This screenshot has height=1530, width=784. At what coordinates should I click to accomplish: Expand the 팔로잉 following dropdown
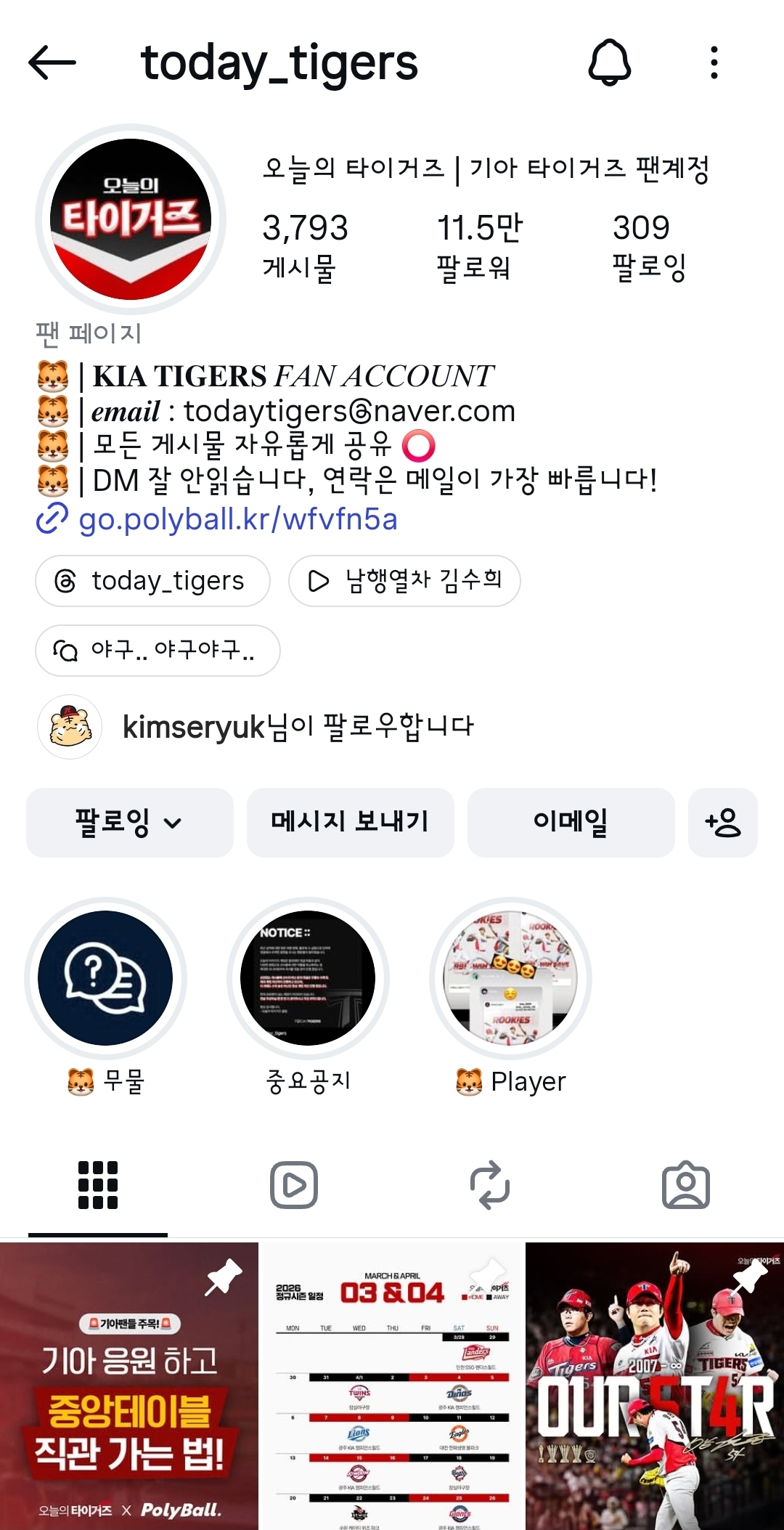pyautogui.click(x=130, y=823)
